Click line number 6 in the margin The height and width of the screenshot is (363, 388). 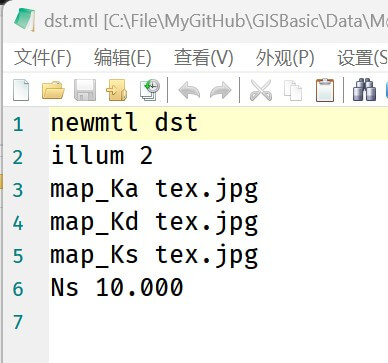pyautogui.click(x=18, y=289)
